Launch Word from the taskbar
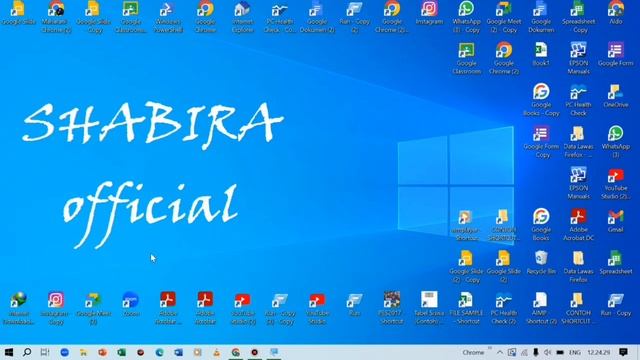The width and height of the screenshot is (640, 360). (x=178, y=352)
